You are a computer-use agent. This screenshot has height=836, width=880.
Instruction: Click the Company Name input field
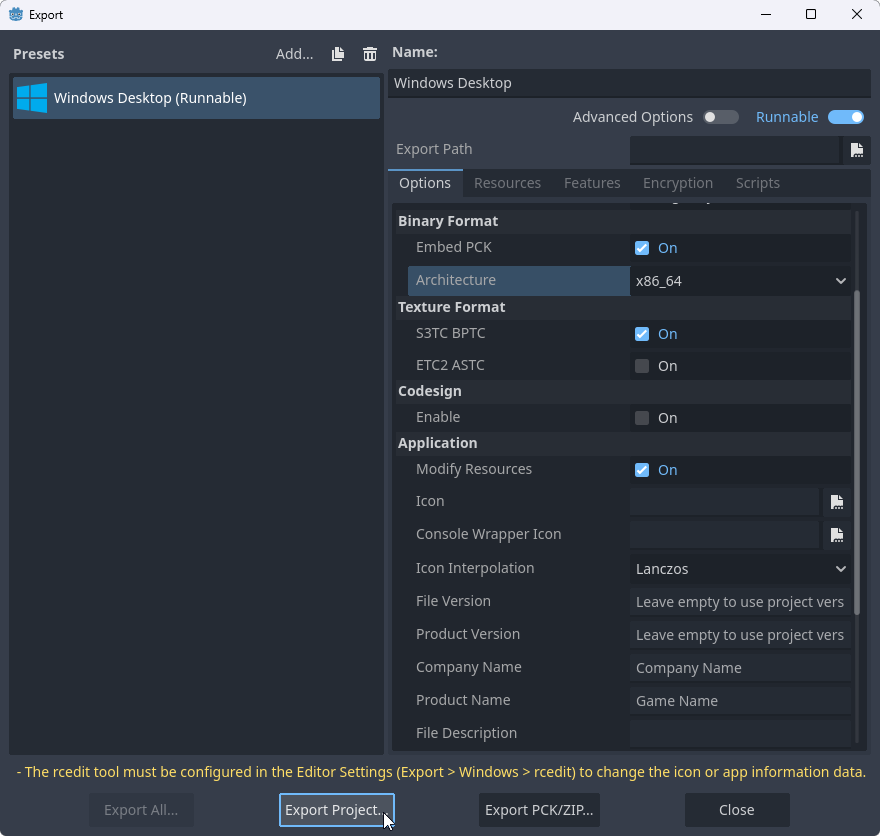740,668
